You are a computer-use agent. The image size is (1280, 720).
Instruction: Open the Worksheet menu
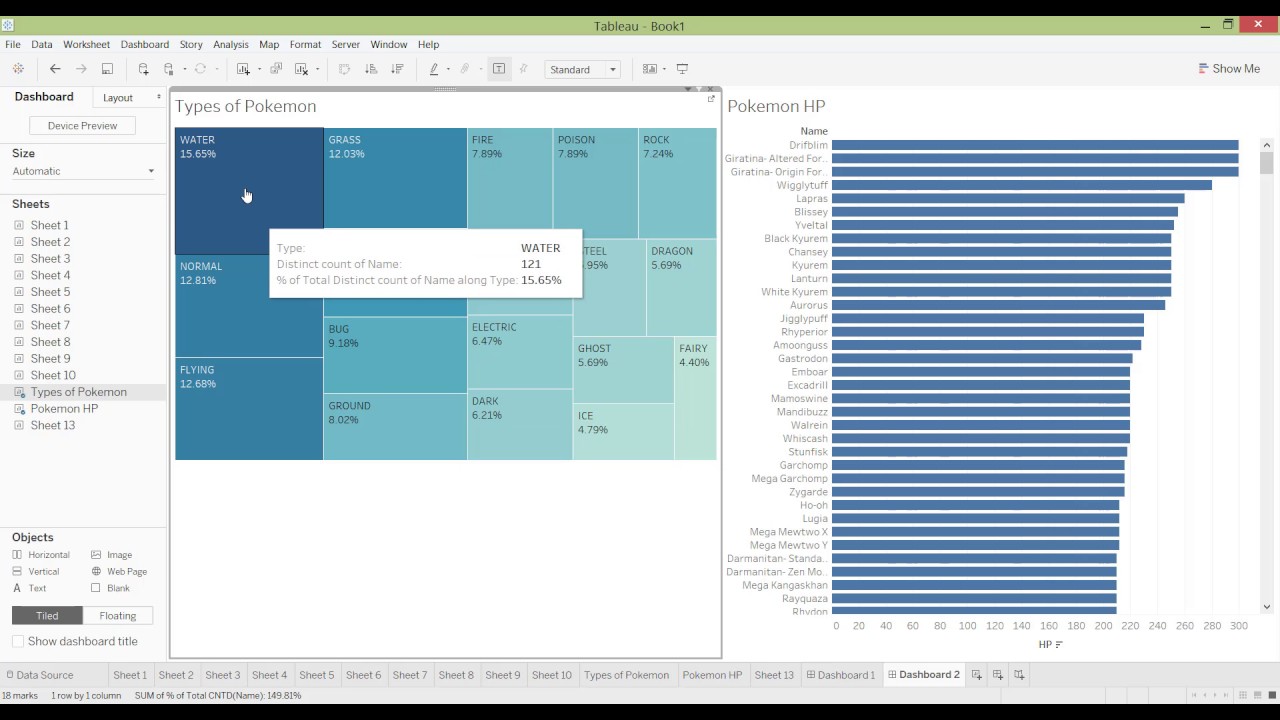pyautogui.click(x=87, y=44)
